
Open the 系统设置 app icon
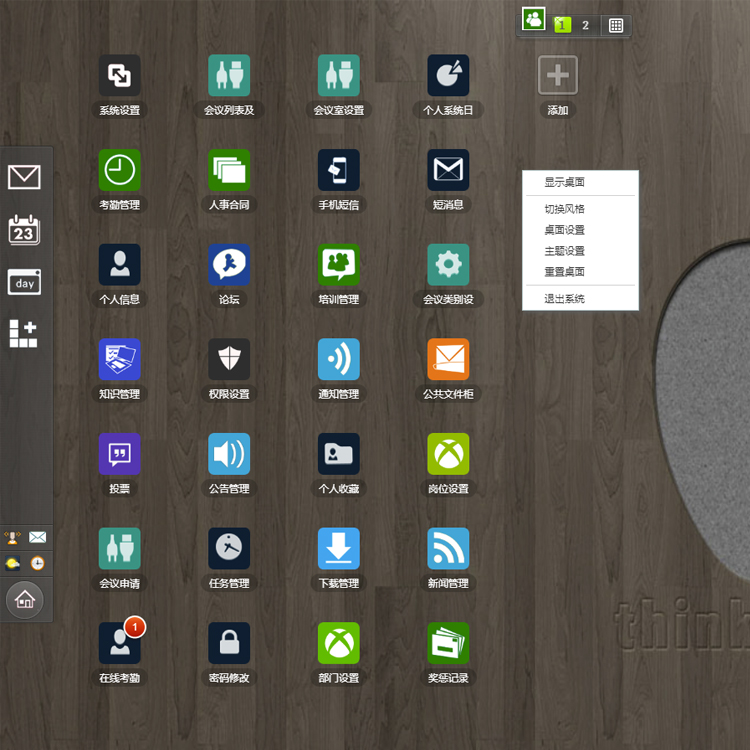tap(120, 75)
